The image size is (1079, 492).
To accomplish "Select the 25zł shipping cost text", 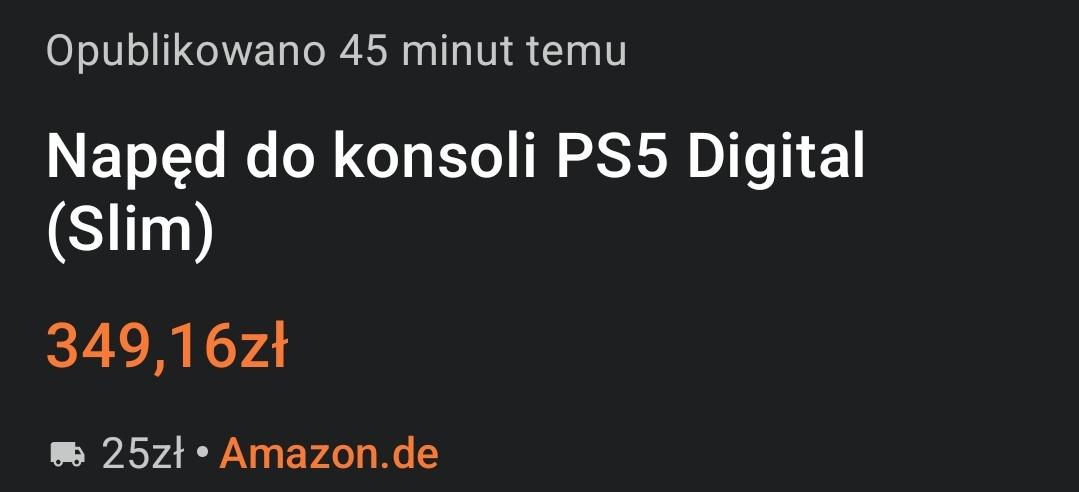I will click(142, 453).
